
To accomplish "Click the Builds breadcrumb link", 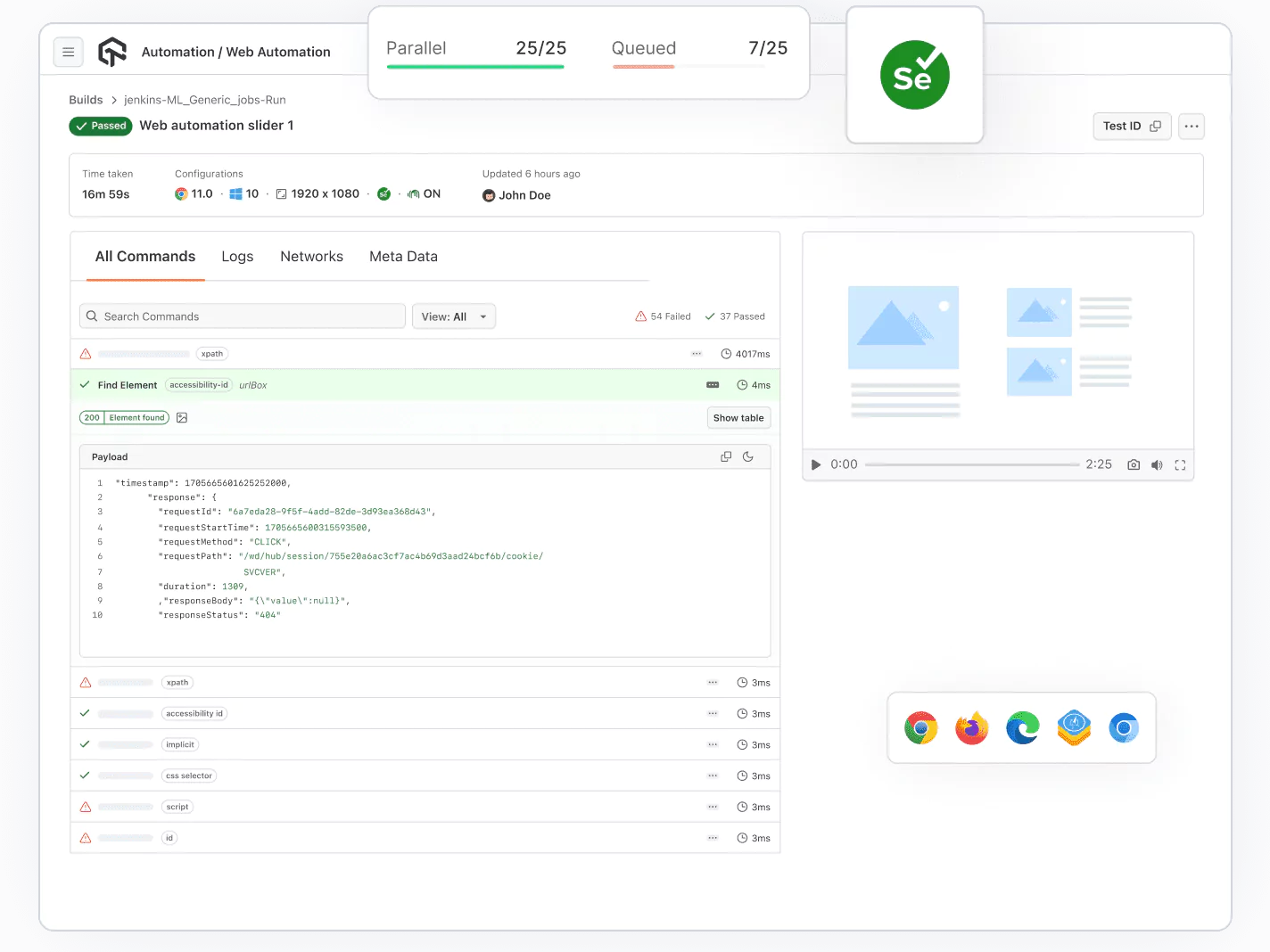I will pos(86,99).
